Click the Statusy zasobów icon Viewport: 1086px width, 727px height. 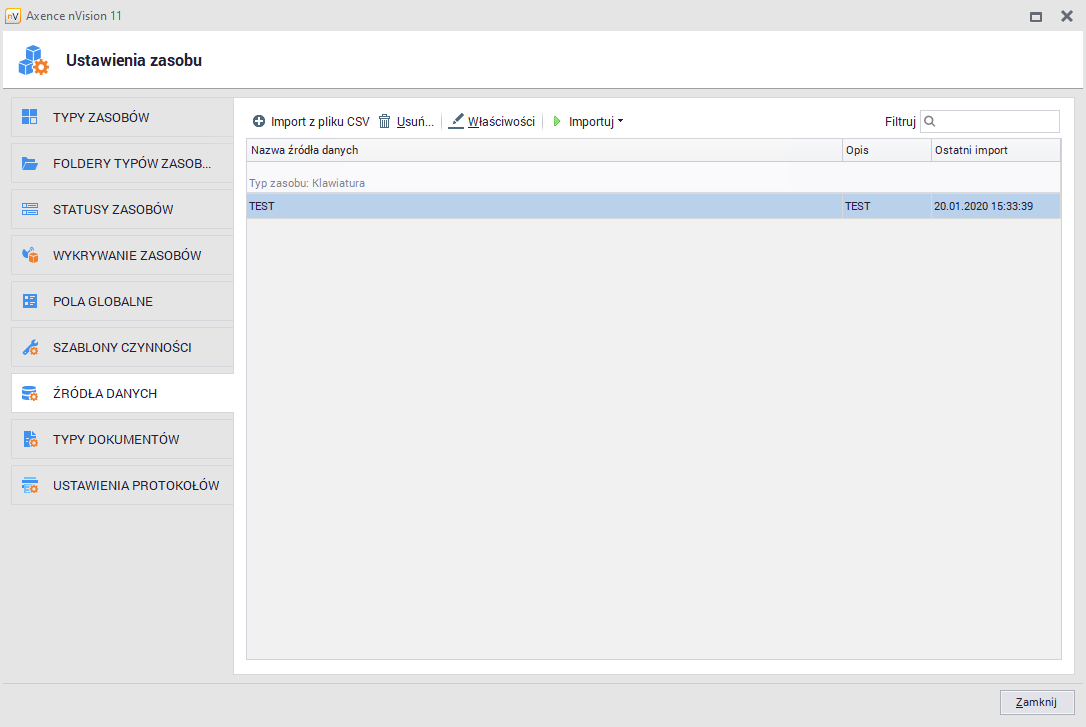(x=30, y=209)
